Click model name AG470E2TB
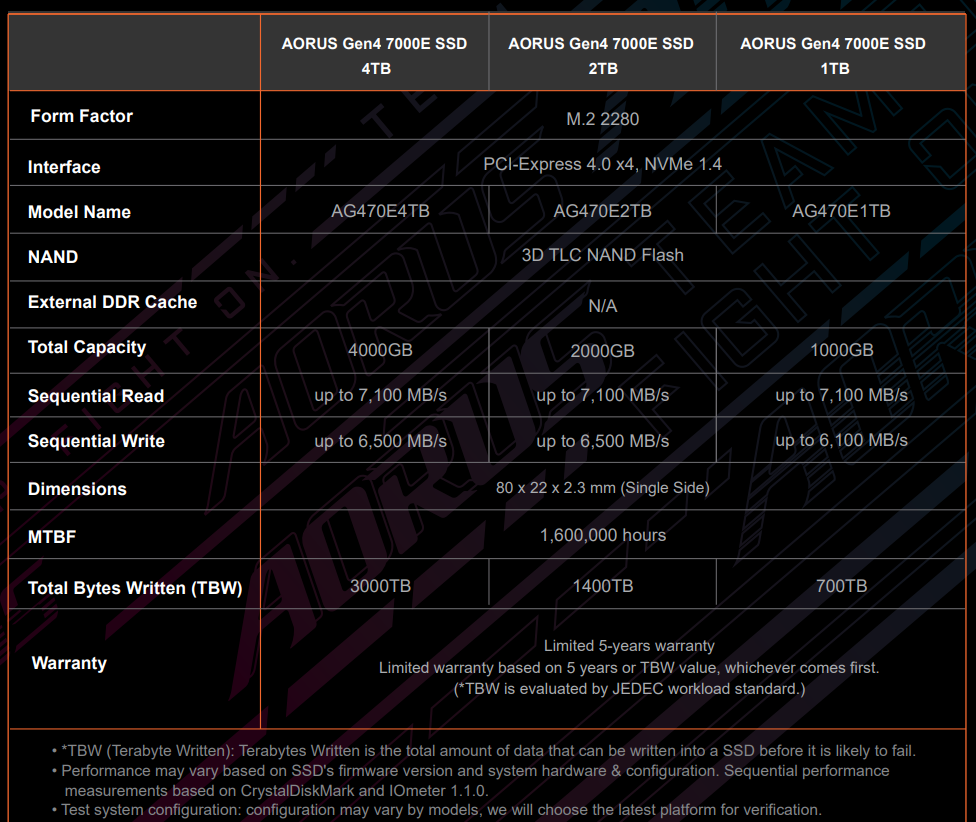The image size is (976, 822). [x=603, y=211]
